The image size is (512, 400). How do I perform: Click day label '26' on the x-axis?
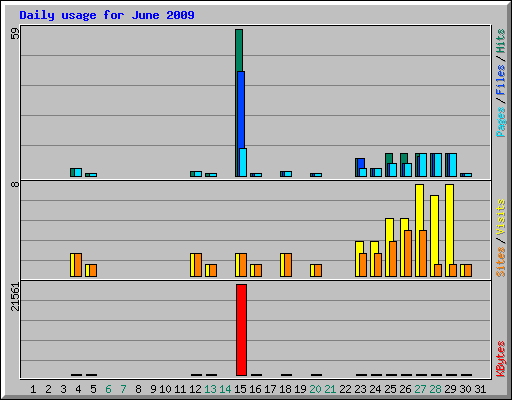405,389
